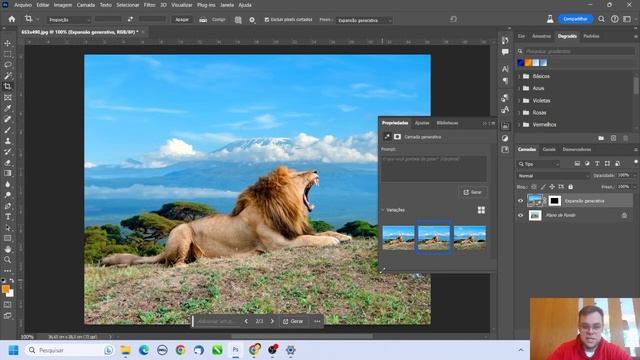Image resolution: width=640 pixels, height=360 pixels.
Task: Open more options in contextual task bar
Action: click(x=317, y=321)
